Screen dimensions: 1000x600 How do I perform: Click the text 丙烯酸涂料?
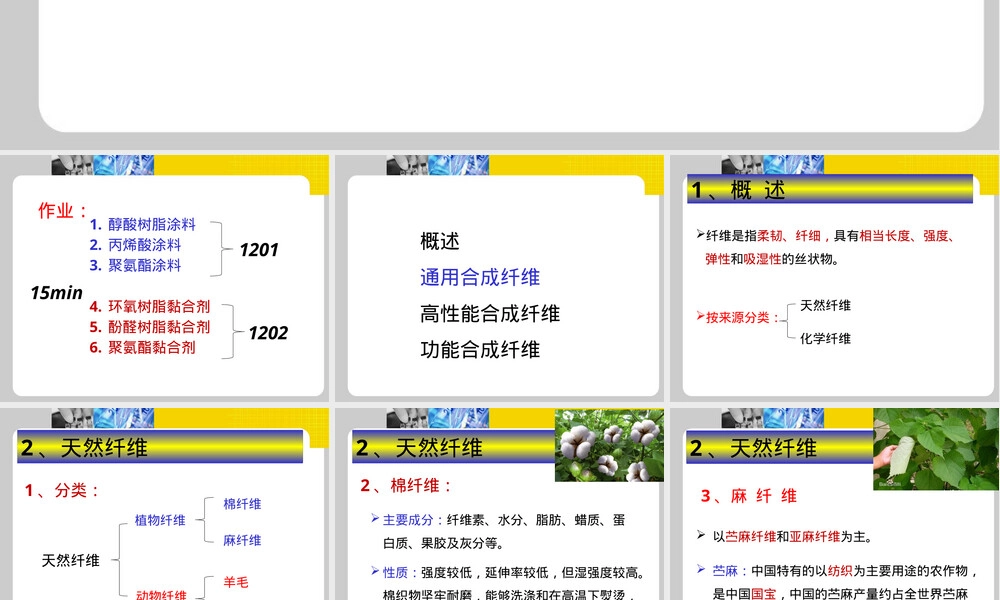pyautogui.click(x=144, y=245)
